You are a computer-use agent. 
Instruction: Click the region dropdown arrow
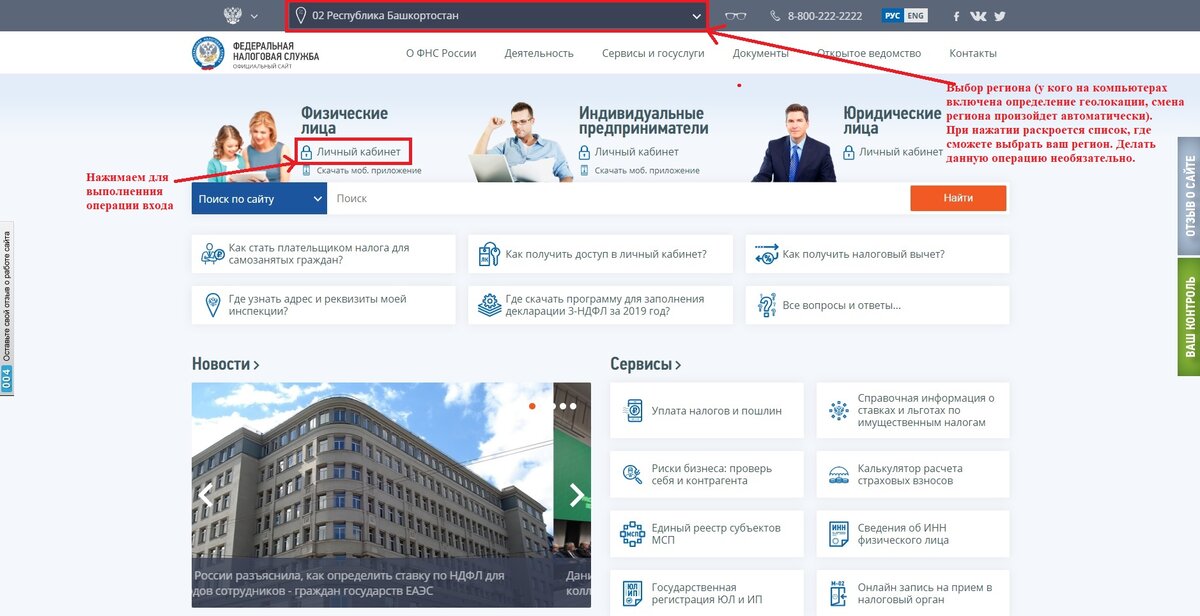click(x=696, y=16)
